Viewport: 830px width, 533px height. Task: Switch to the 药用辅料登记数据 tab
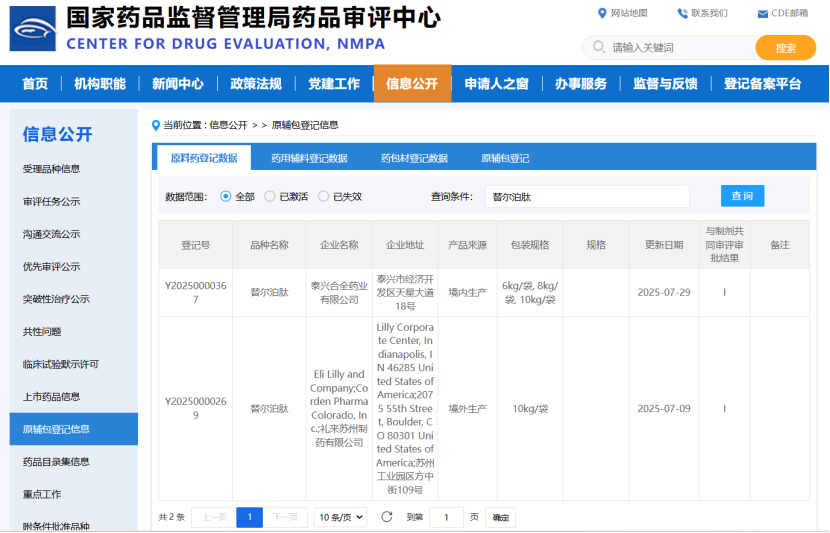tap(309, 158)
